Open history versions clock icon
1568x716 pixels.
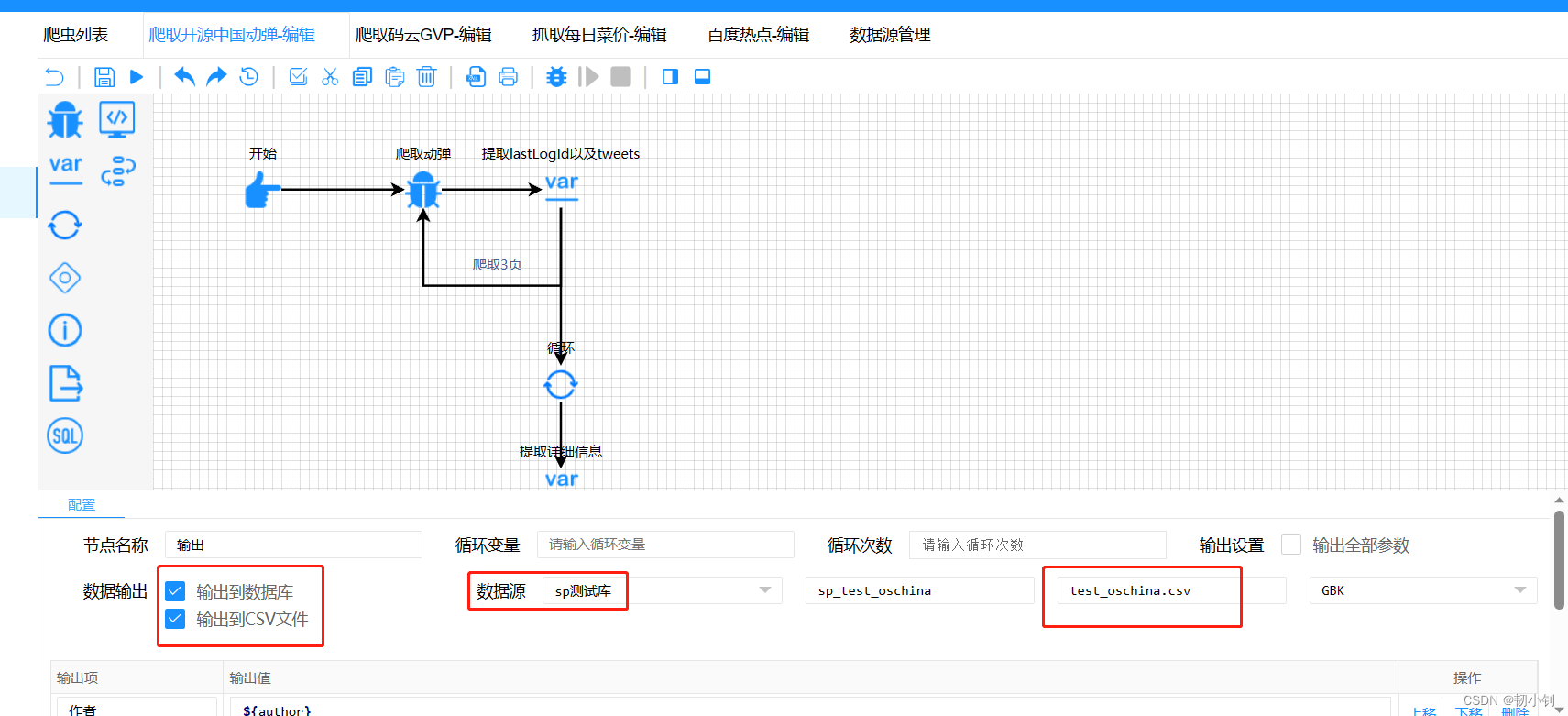248,77
